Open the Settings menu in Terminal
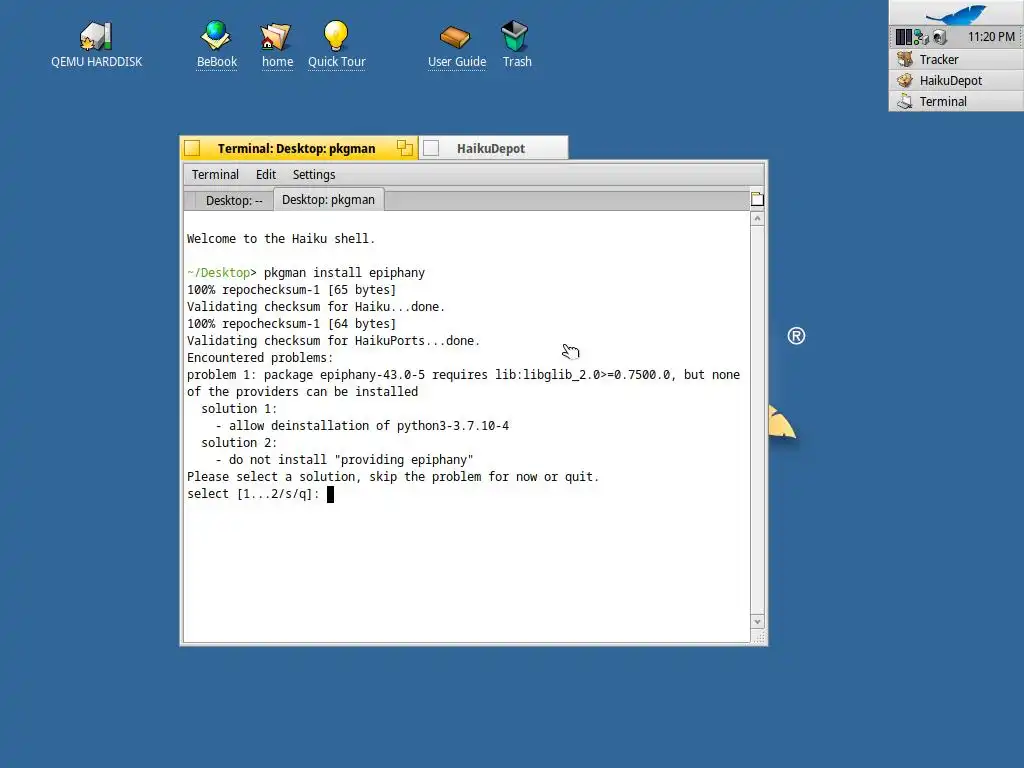 tap(313, 174)
